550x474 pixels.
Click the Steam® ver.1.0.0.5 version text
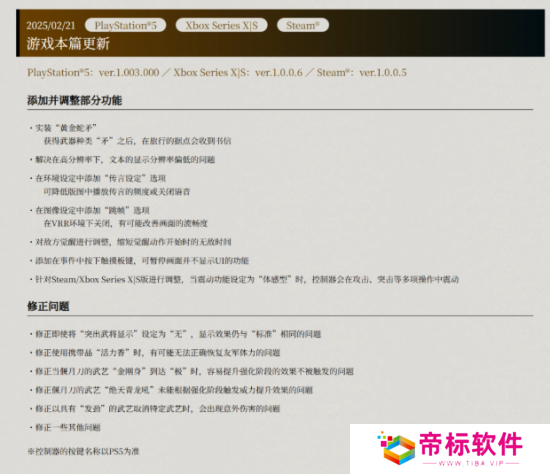tap(362, 73)
